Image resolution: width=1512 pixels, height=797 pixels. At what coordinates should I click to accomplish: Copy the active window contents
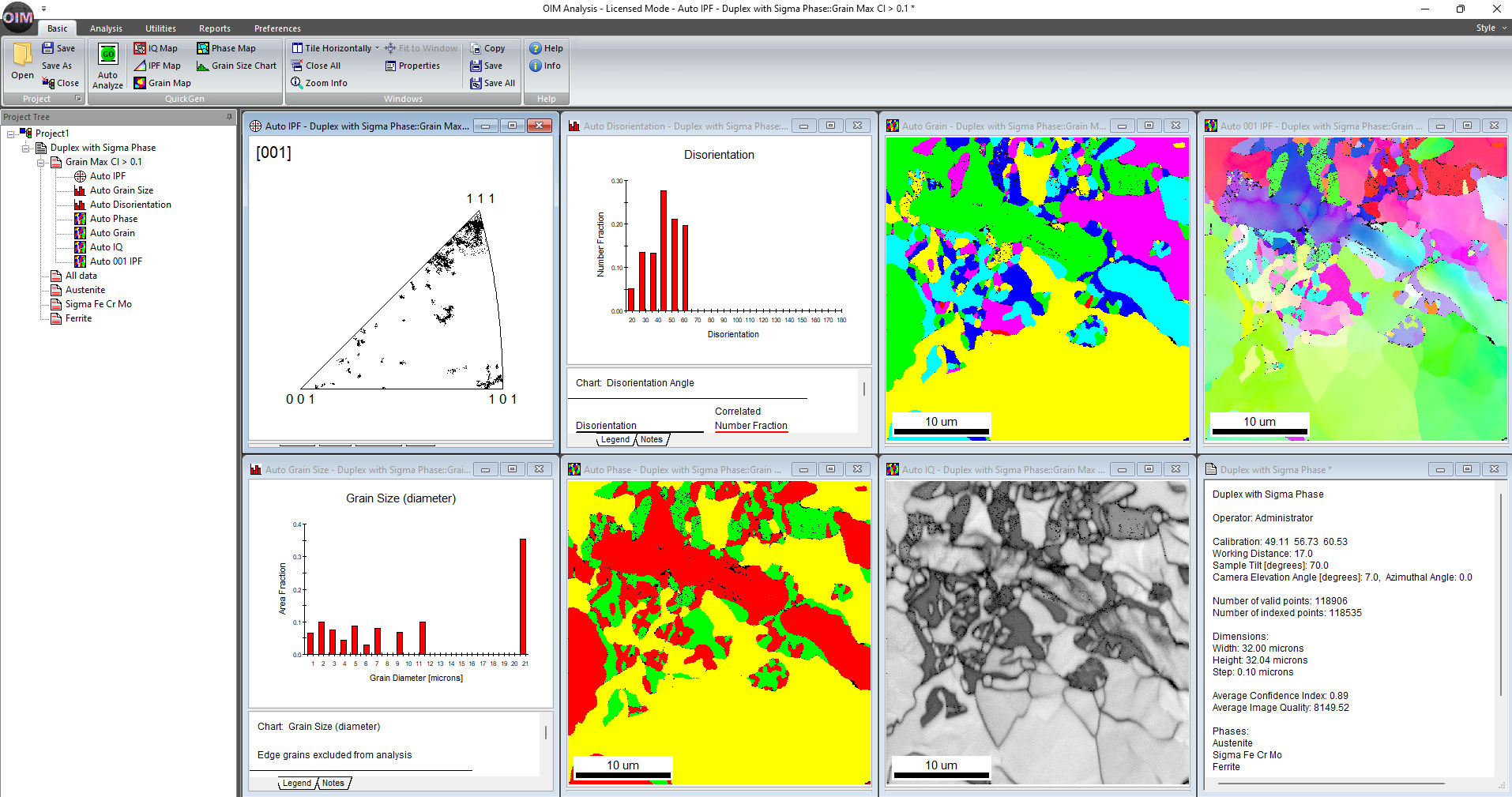(491, 47)
